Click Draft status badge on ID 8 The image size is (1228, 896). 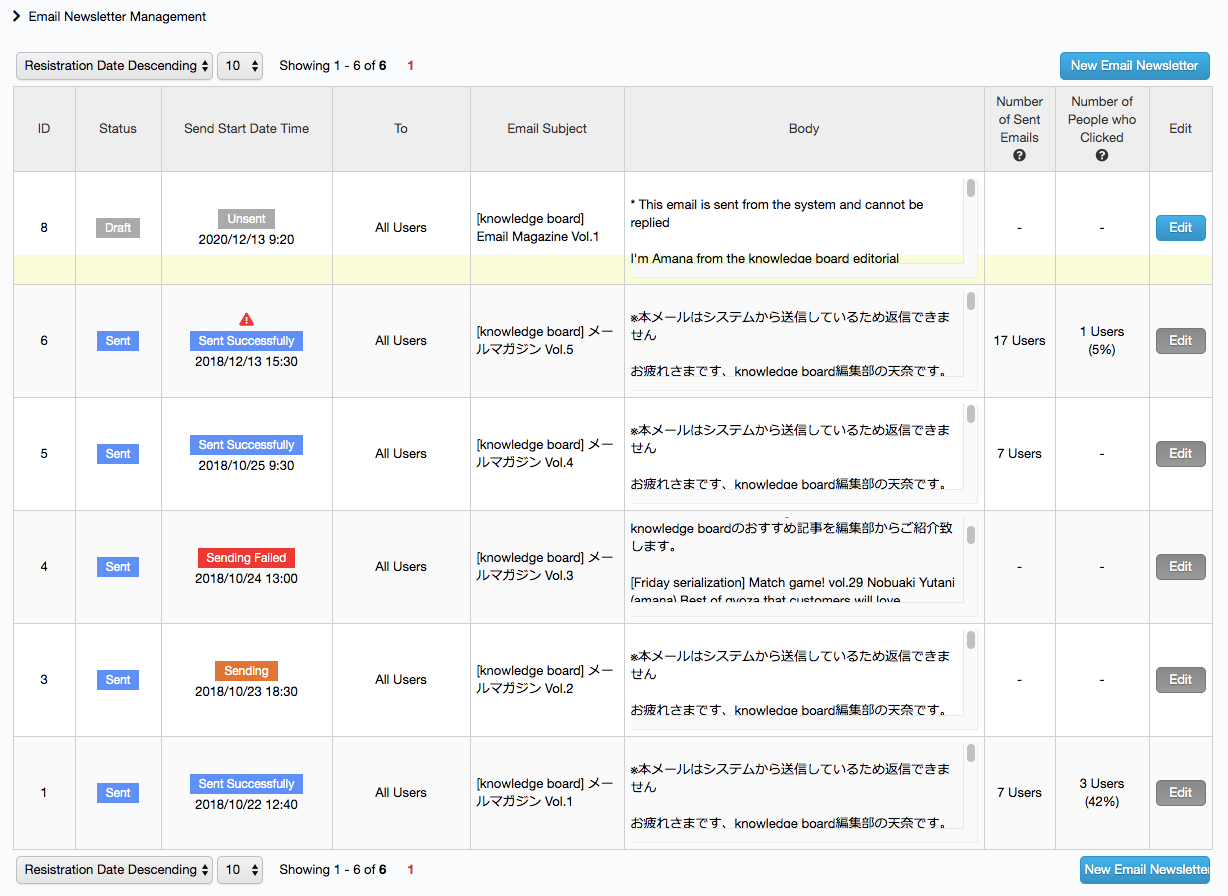(118, 228)
